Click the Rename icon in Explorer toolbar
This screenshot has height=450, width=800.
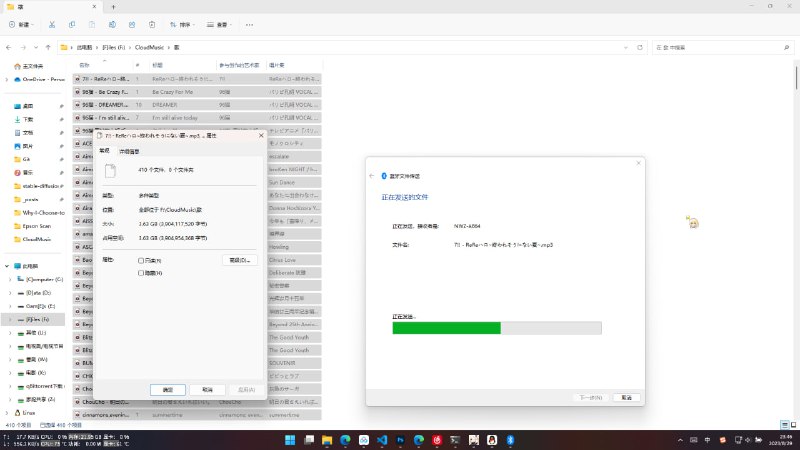pos(112,24)
